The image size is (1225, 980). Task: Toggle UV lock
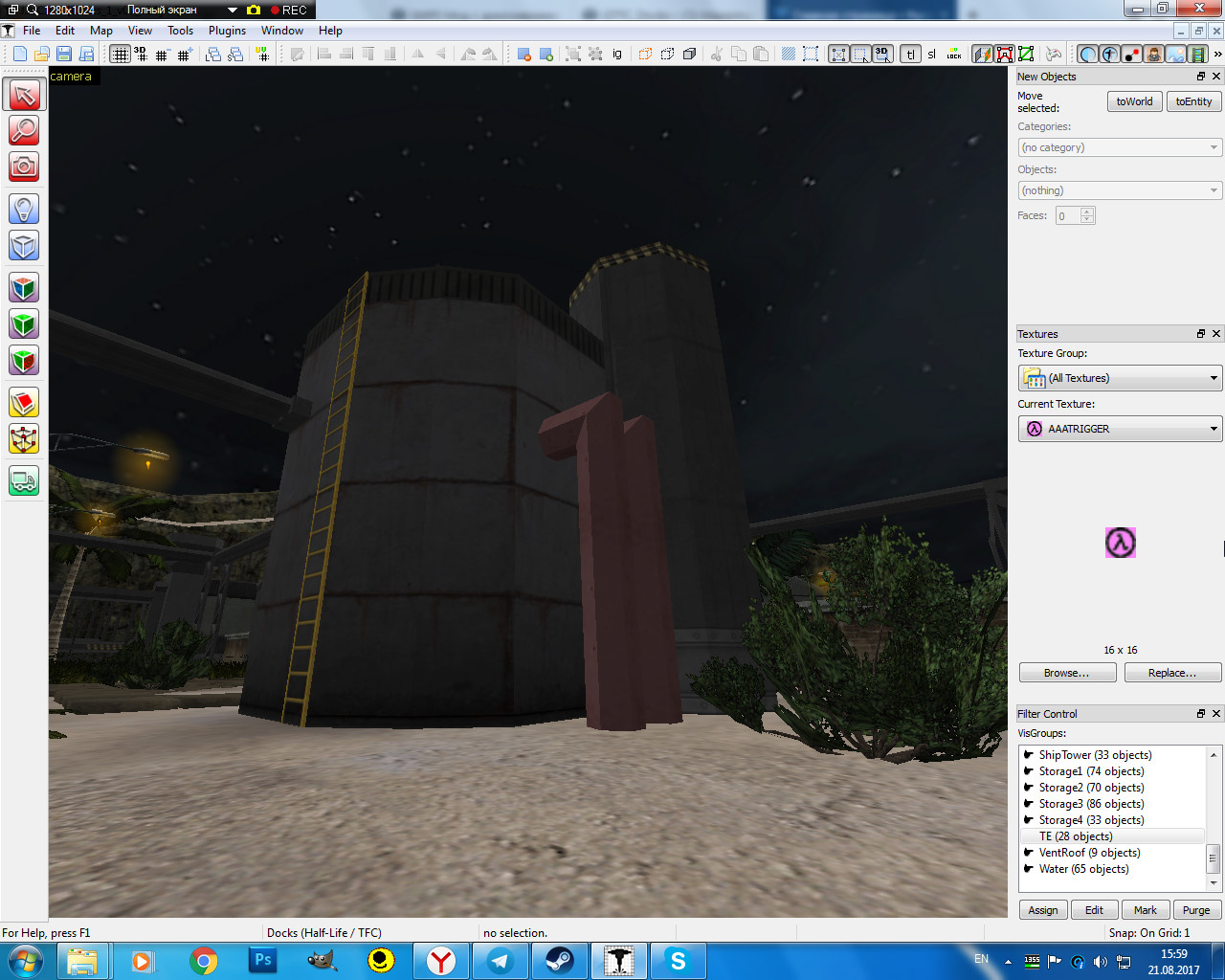coord(954,54)
